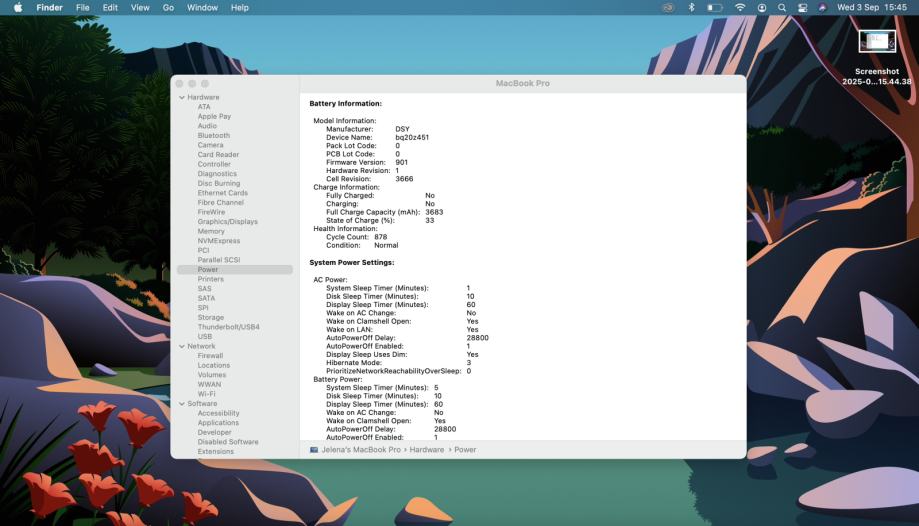919x526 pixels.
Task: Select Thunderbolt/USB4 in the sidebar
Action: 228,327
